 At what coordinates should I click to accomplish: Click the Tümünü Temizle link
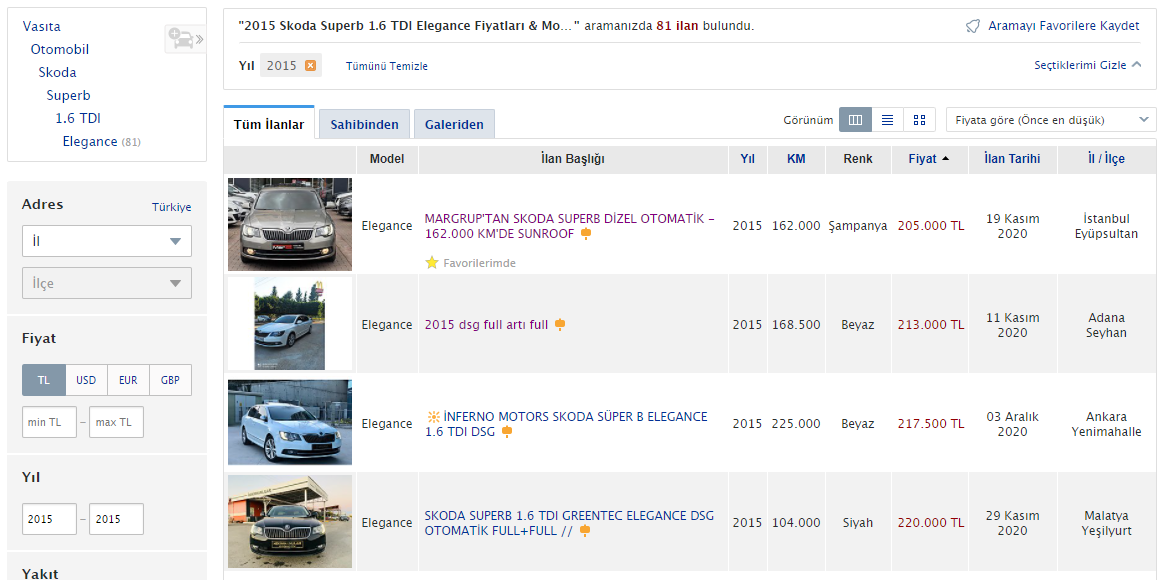(x=386, y=66)
